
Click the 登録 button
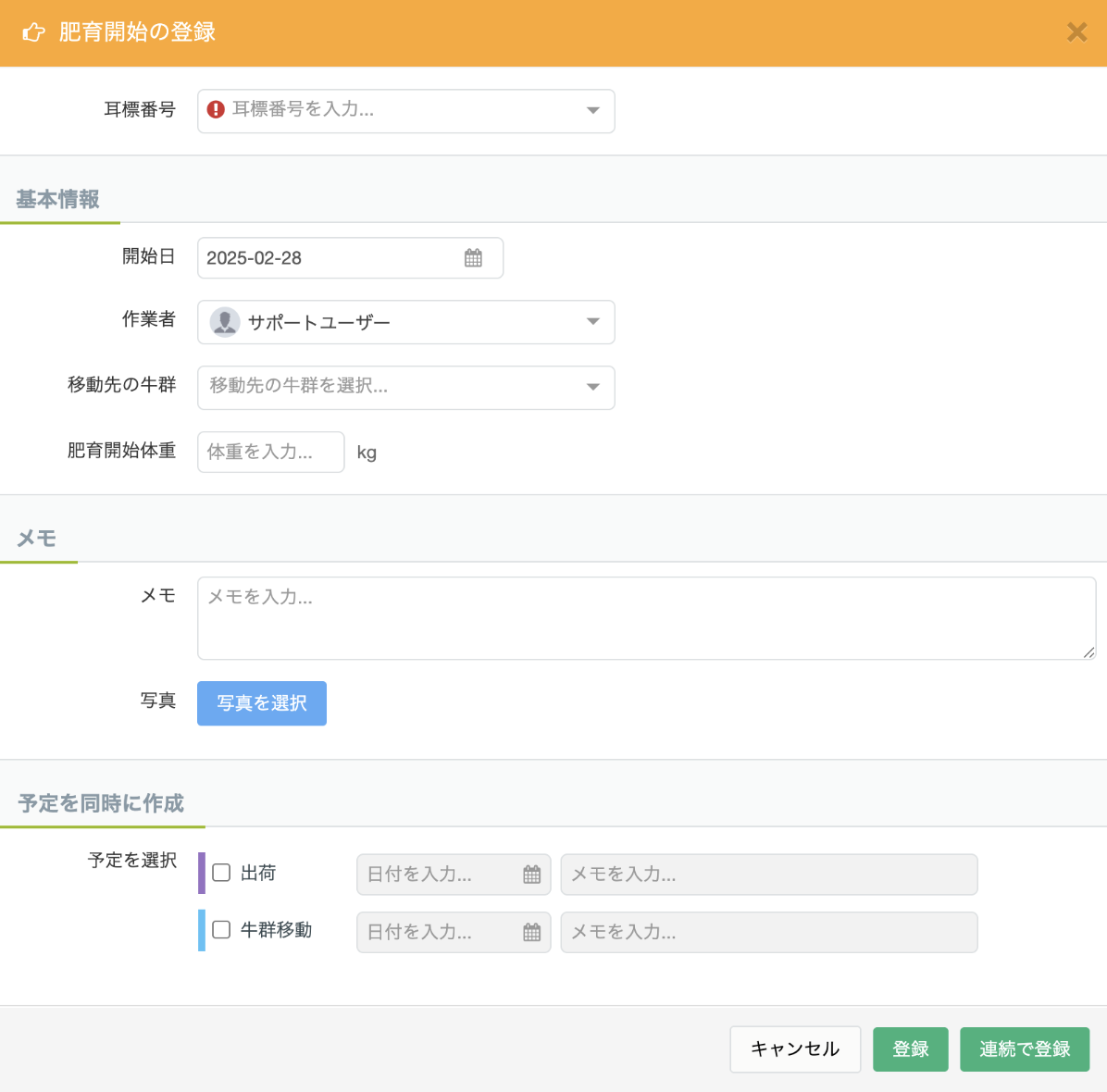click(x=910, y=1049)
